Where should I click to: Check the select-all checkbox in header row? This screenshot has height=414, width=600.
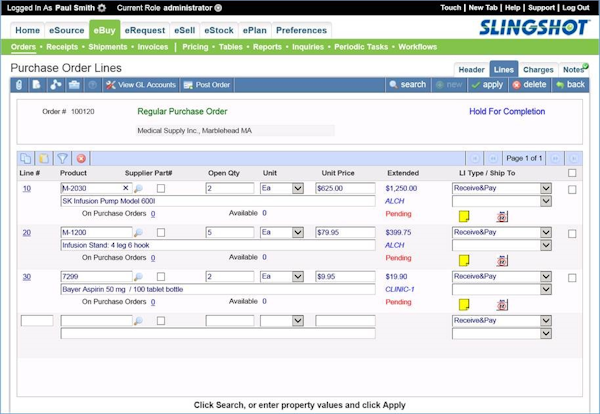coord(572,173)
